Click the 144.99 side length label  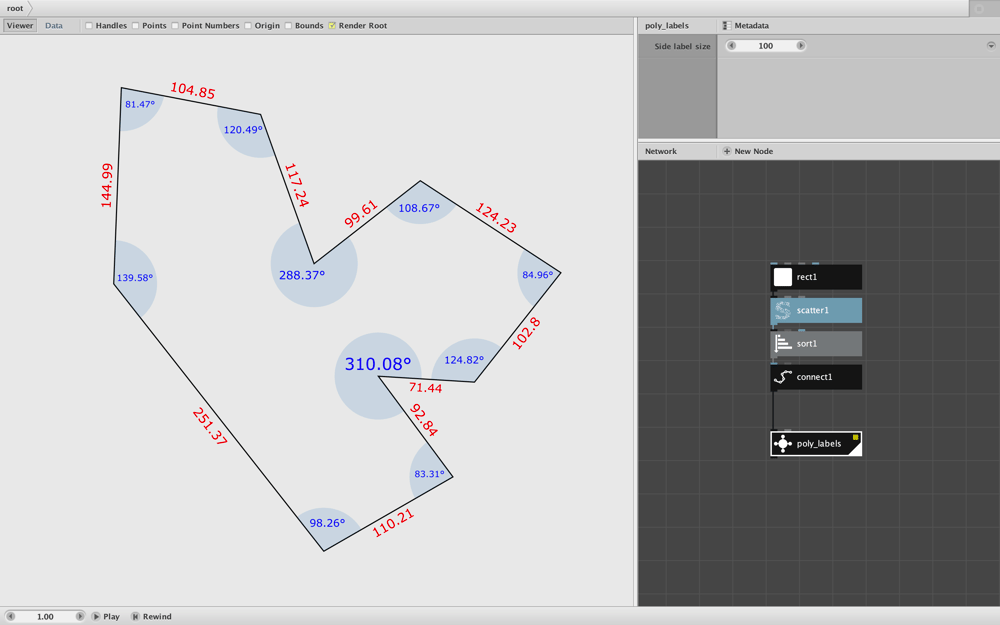click(107, 186)
